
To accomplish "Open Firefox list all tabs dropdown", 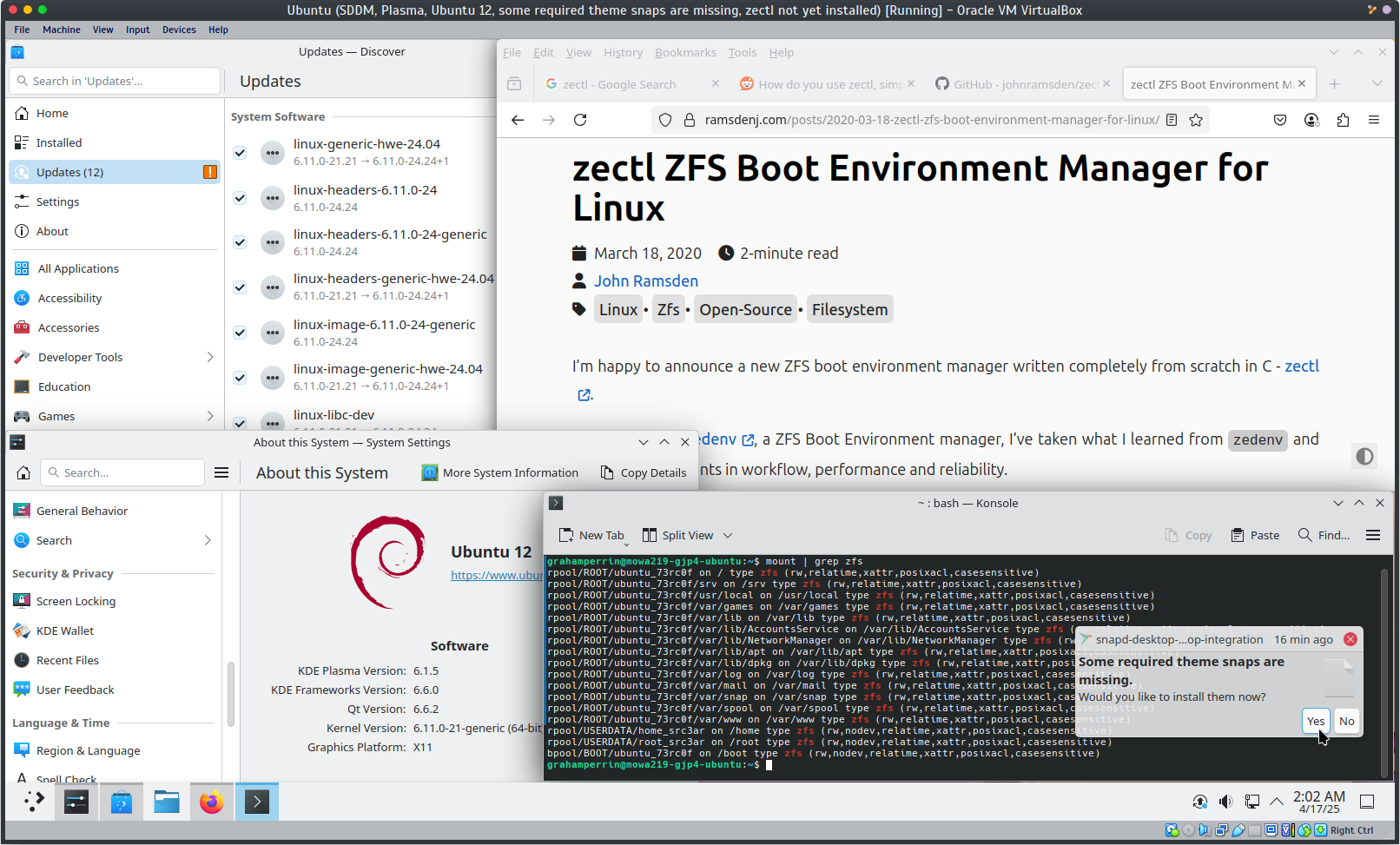I will point(1377,84).
